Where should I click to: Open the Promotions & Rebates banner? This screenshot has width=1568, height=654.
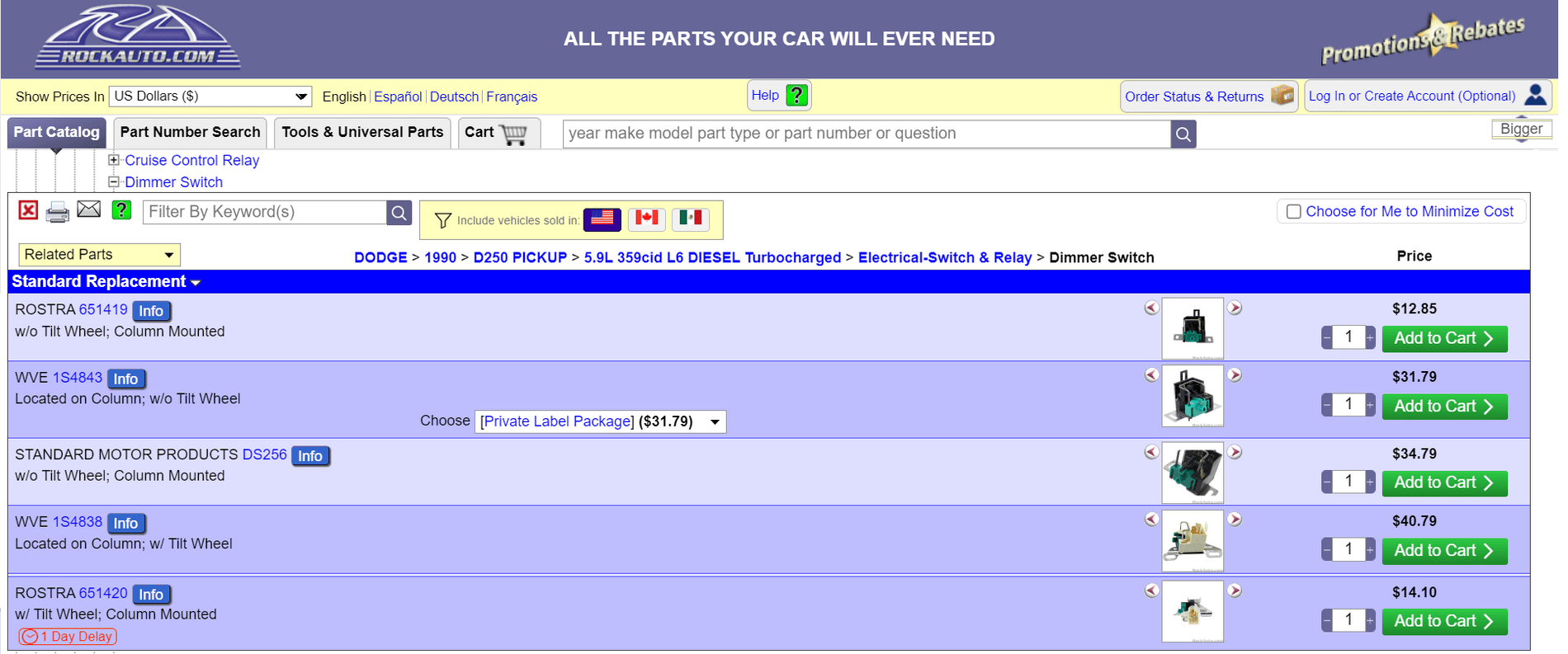pos(1423,38)
